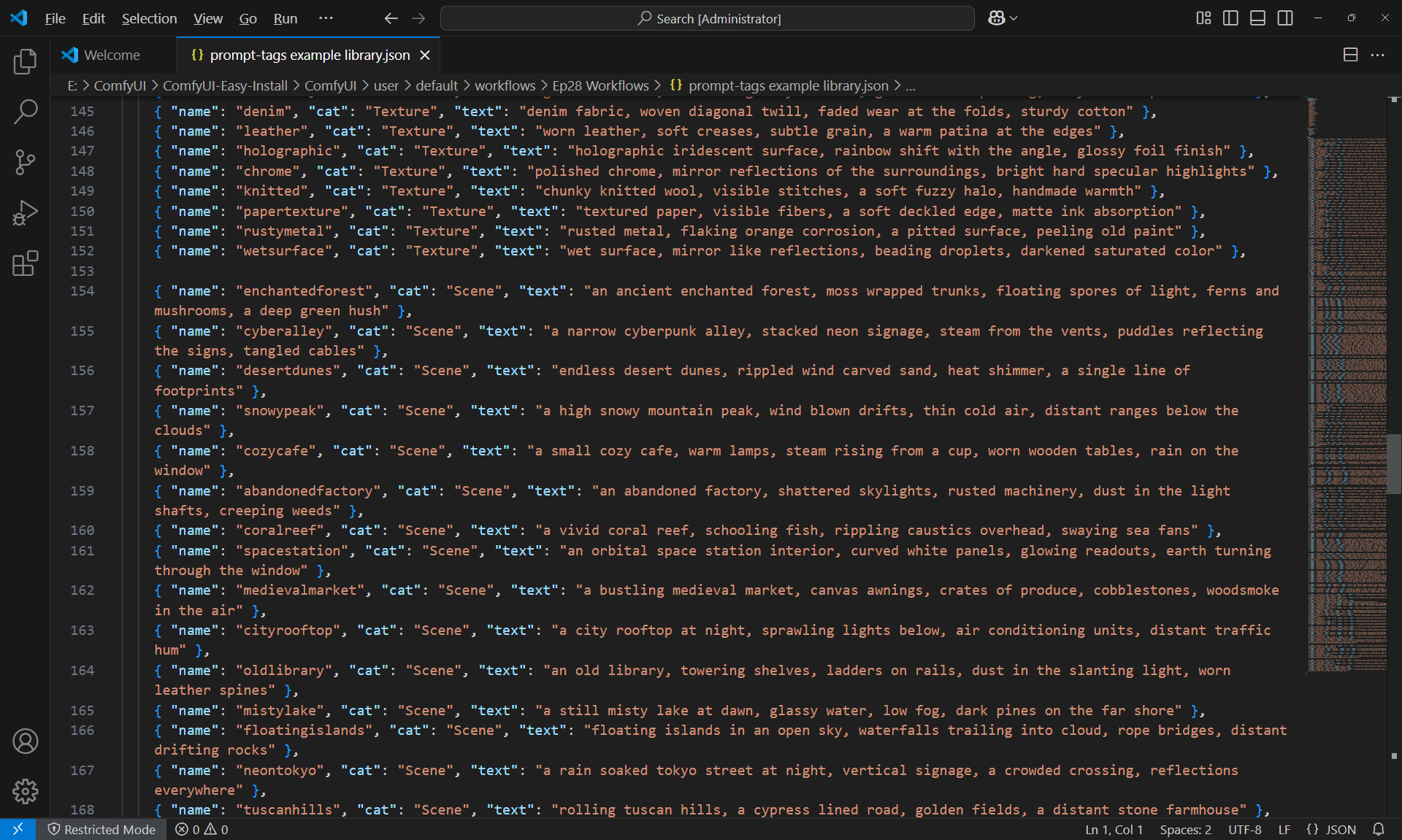Toggle the bottom Panel
The image size is (1402, 840).
[x=1257, y=18]
